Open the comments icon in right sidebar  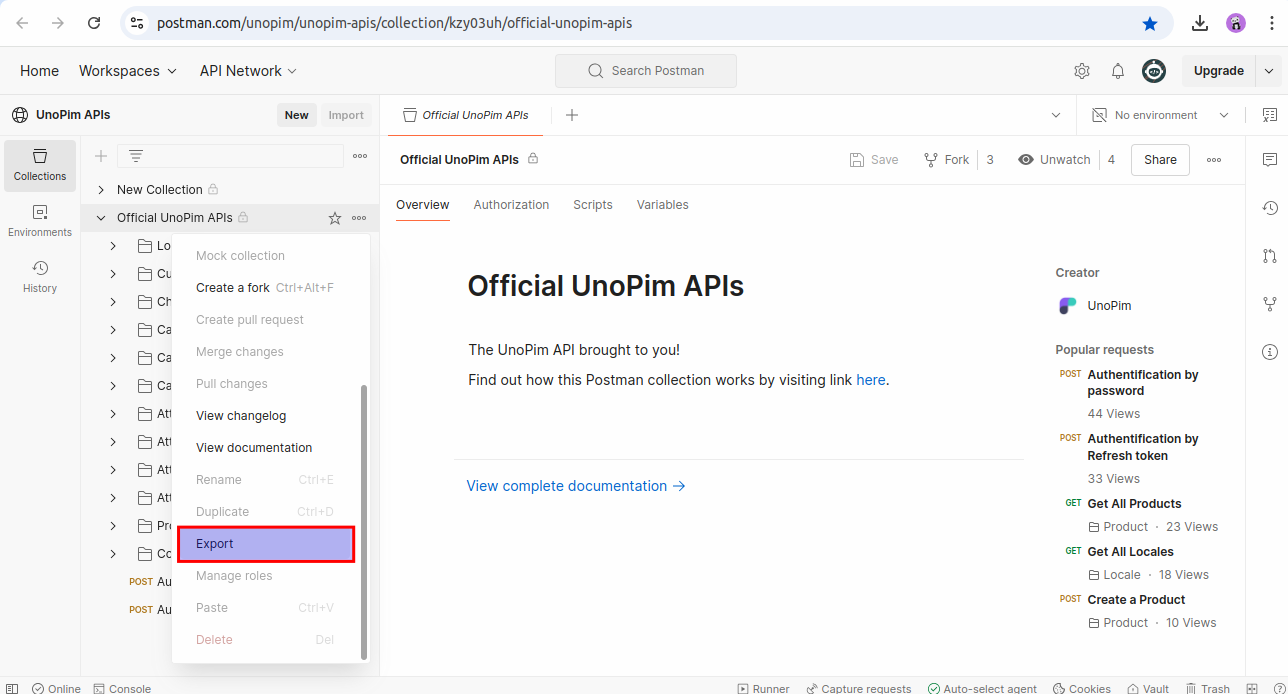[1270, 160]
